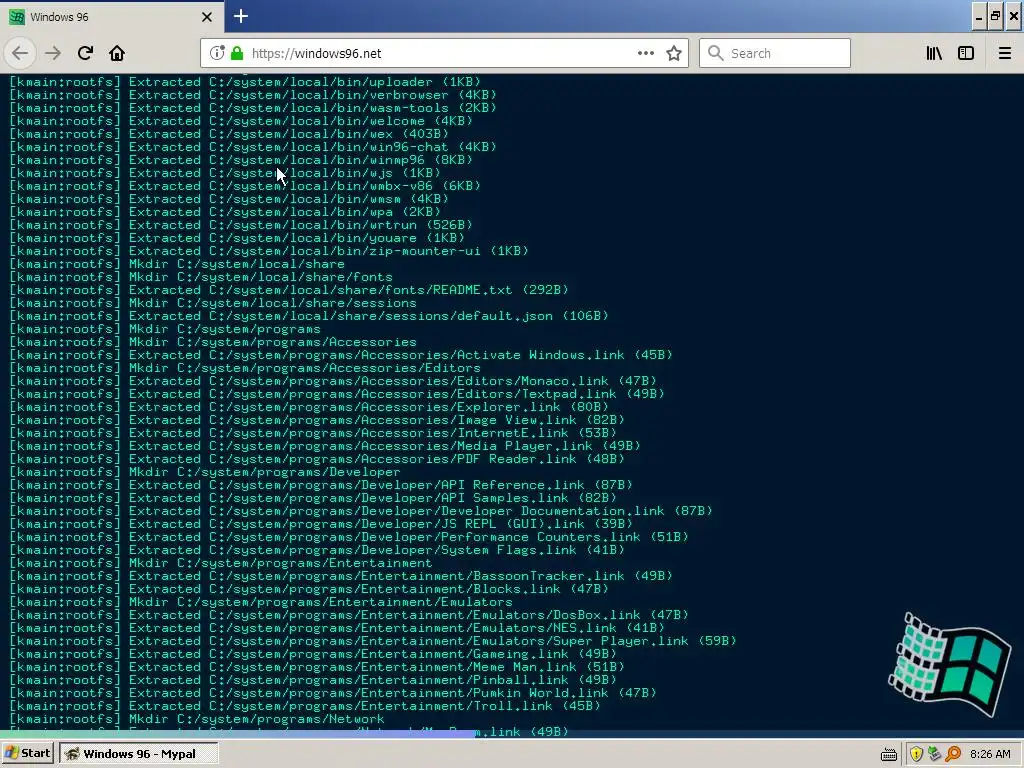Open the Start menu
The height and width of the screenshot is (768, 1024).
tap(27, 753)
